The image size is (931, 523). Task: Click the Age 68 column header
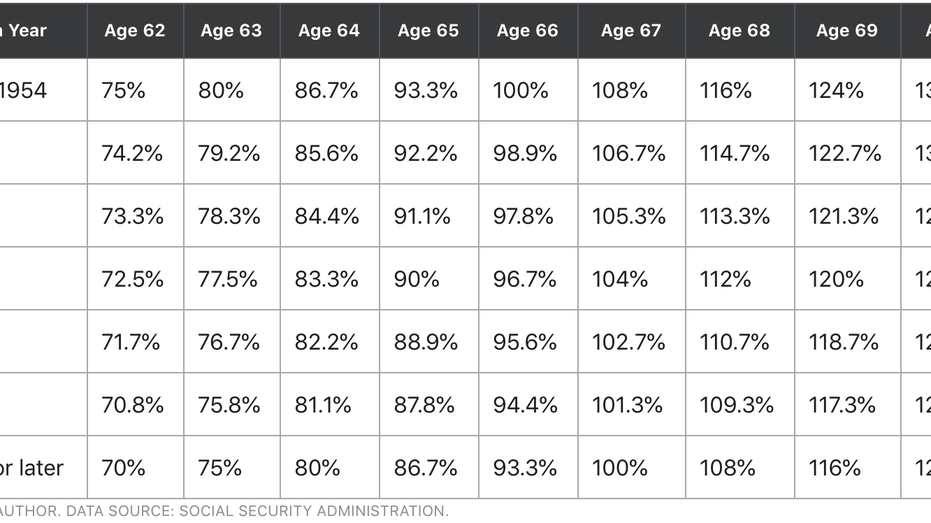coord(739,30)
